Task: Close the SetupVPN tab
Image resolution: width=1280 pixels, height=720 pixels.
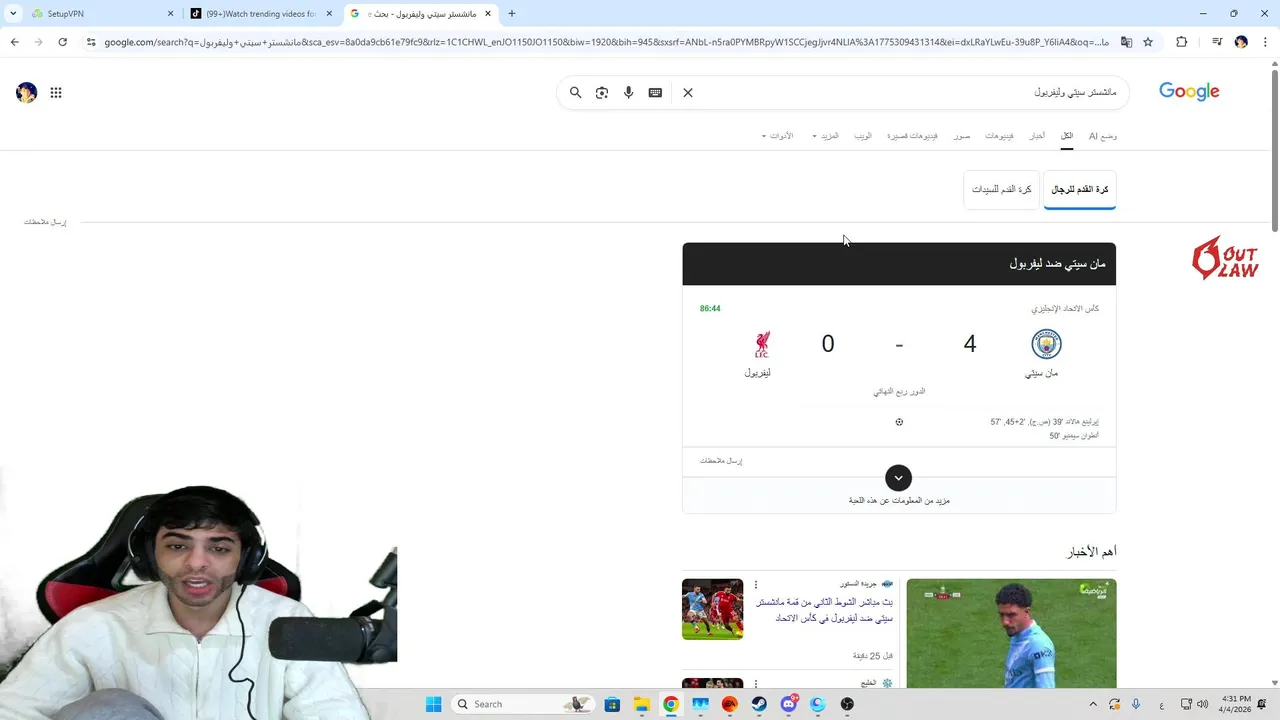Action: pos(170,14)
